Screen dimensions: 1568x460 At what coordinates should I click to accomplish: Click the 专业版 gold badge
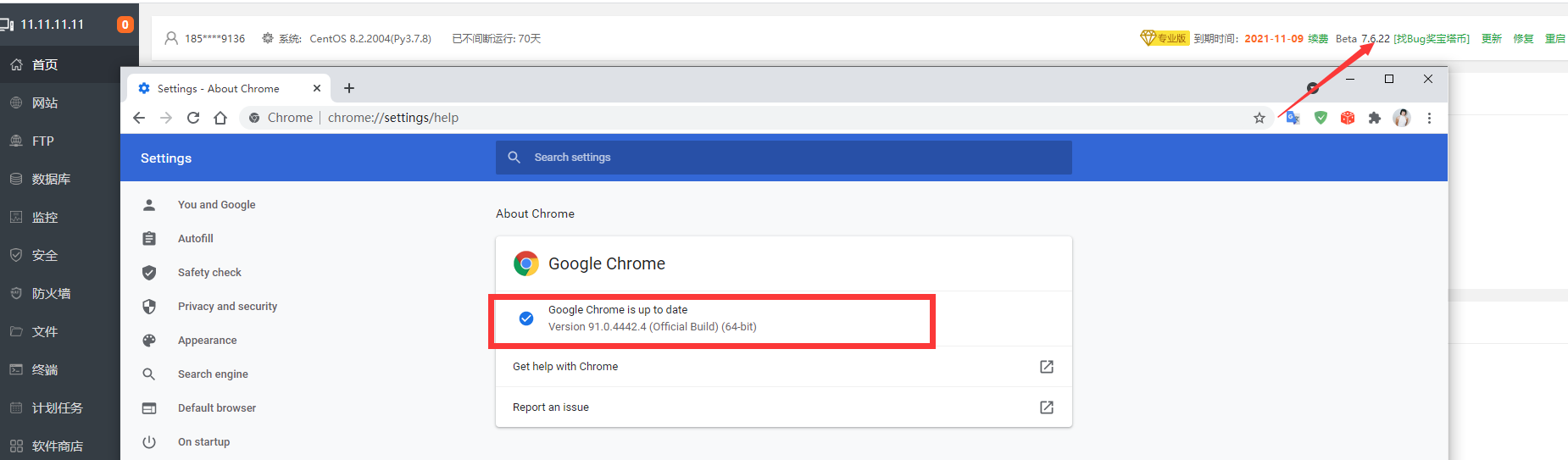coord(1164,38)
